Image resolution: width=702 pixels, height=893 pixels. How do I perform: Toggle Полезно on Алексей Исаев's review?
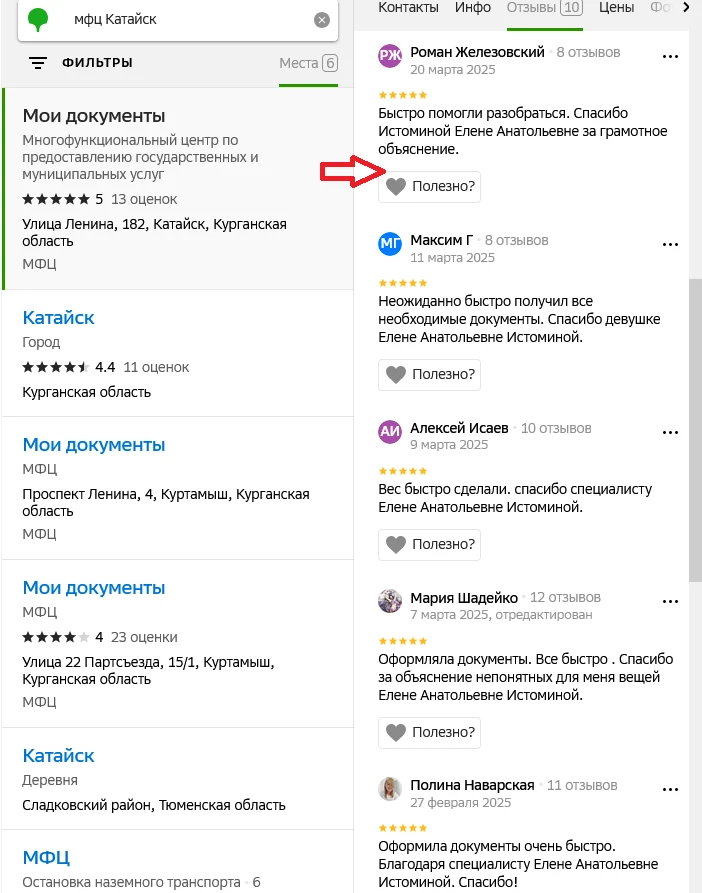pos(429,545)
